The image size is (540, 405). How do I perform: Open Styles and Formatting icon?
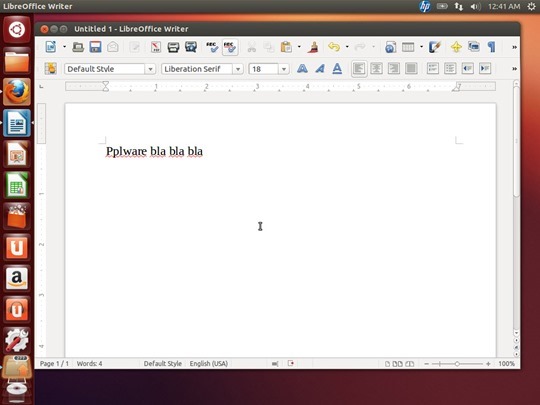(51, 69)
